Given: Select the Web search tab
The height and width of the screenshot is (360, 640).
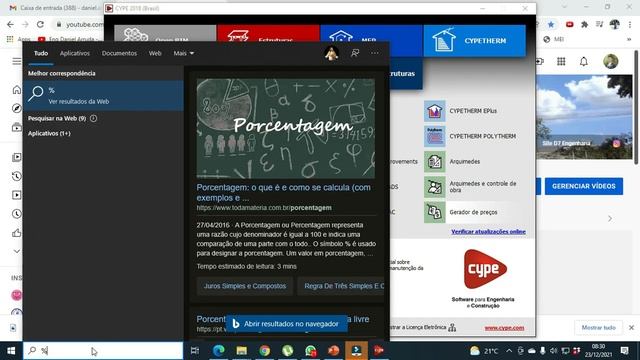Looking at the screenshot, I should pos(155,53).
